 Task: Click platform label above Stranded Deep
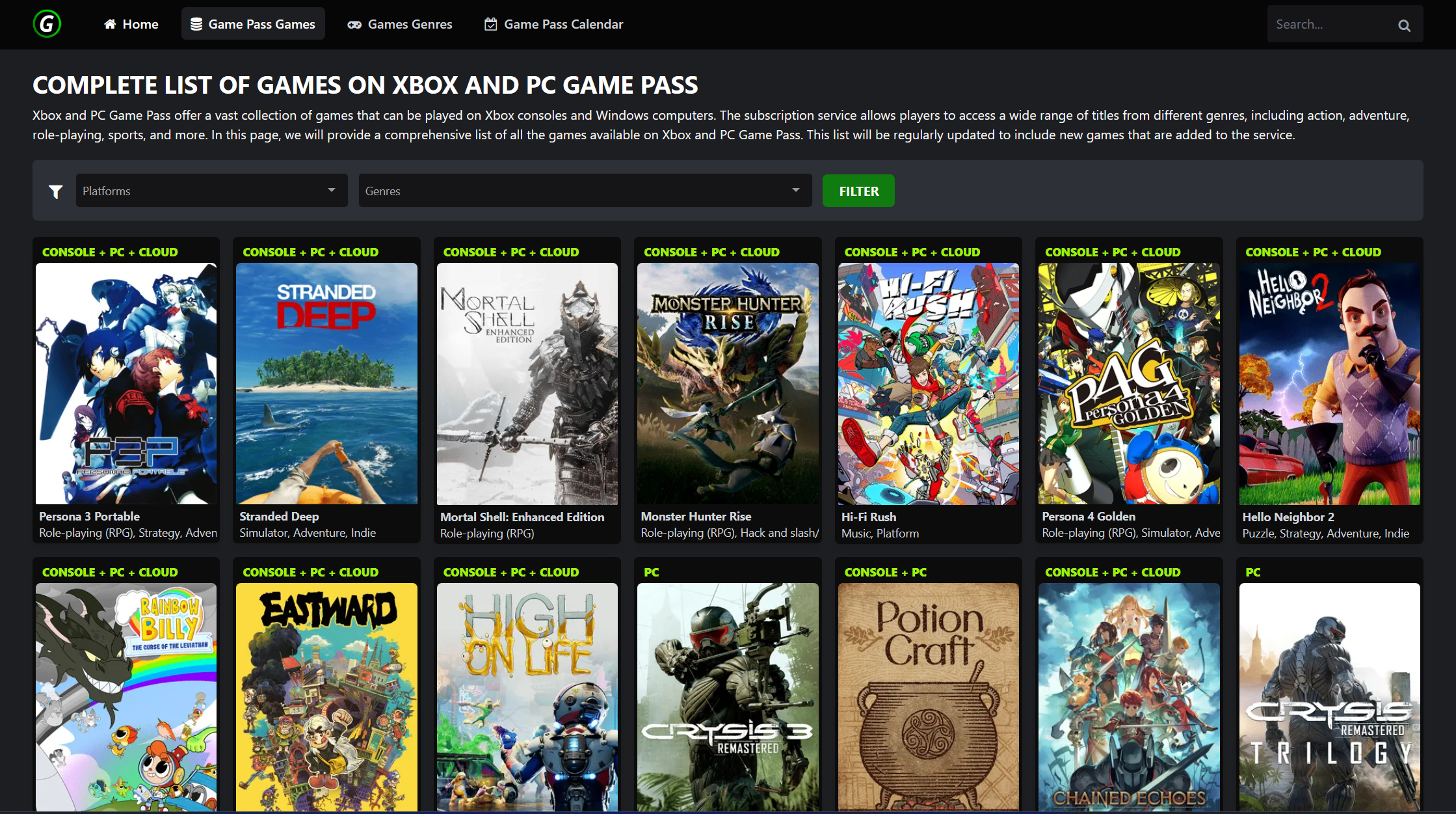coord(310,252)
